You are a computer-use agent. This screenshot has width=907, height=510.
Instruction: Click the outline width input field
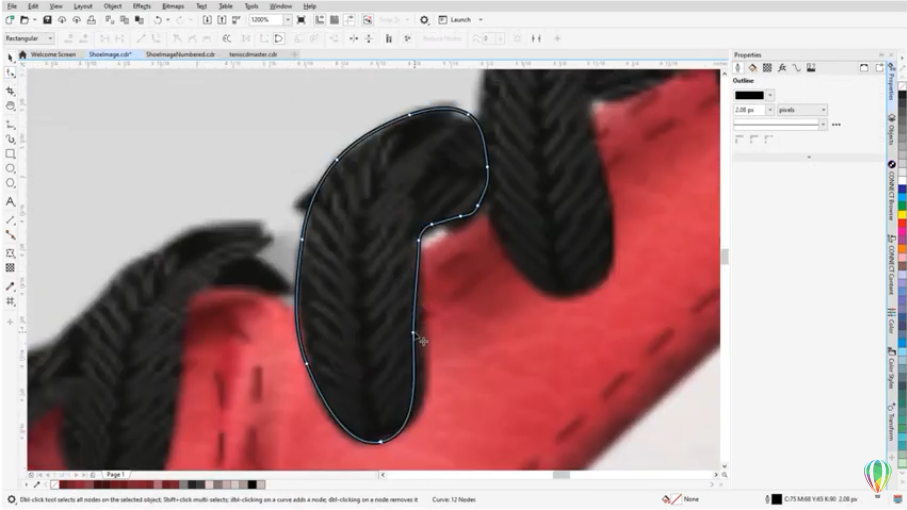click(x=748, y=110)
